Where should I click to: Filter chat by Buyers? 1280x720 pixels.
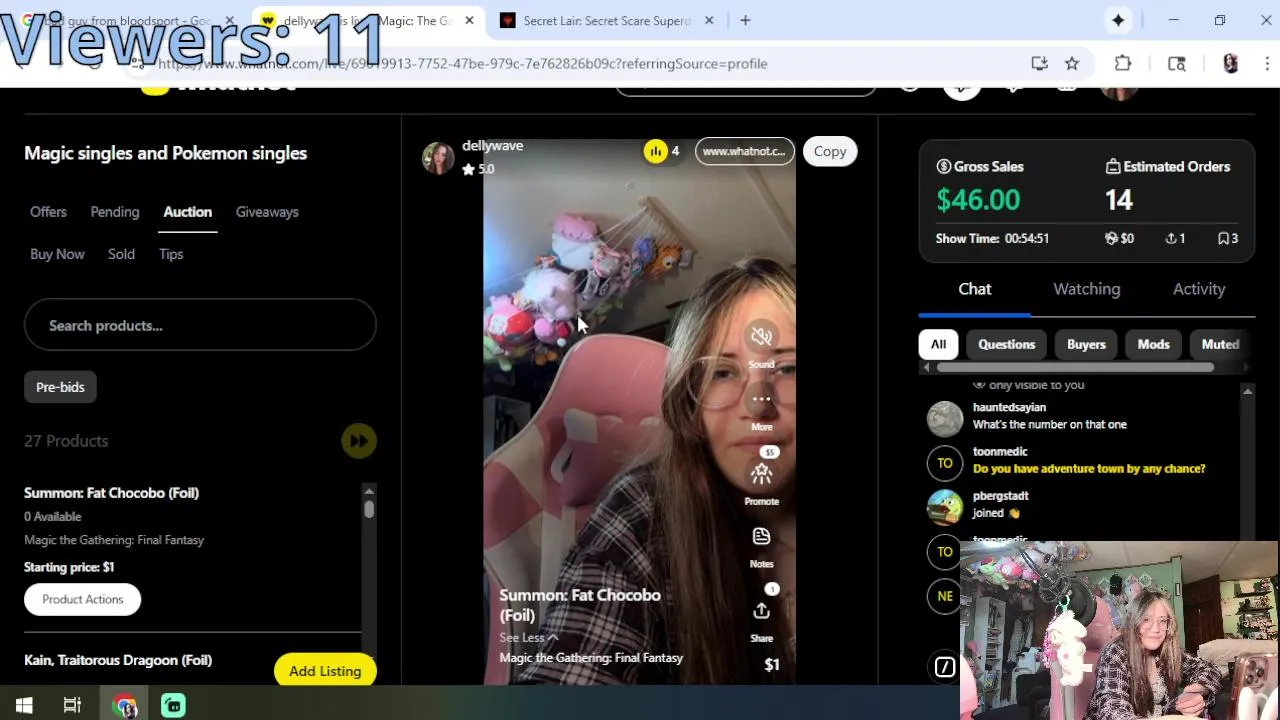point(1086,344)
